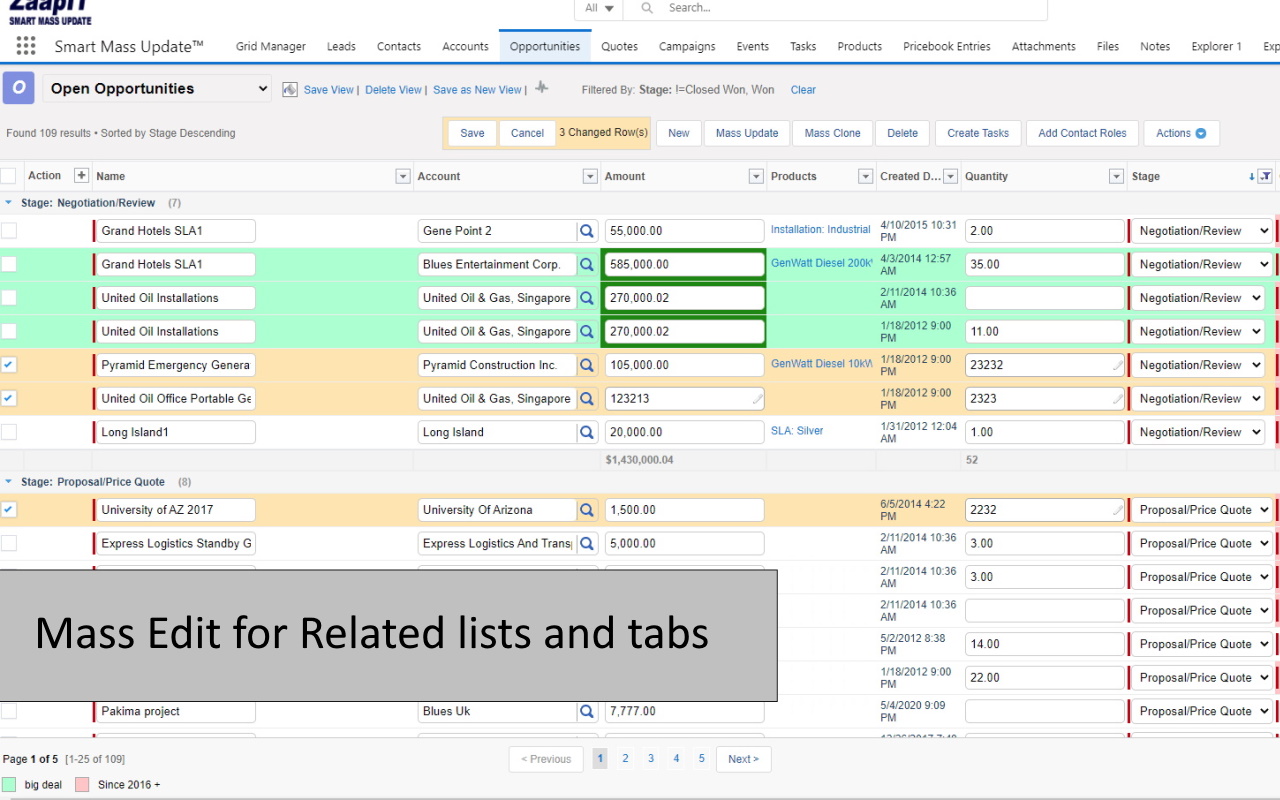Click the purple Opportunities object icon
Image resolution: width=1280 pixels, height=800 pixels.
[18, 88]
